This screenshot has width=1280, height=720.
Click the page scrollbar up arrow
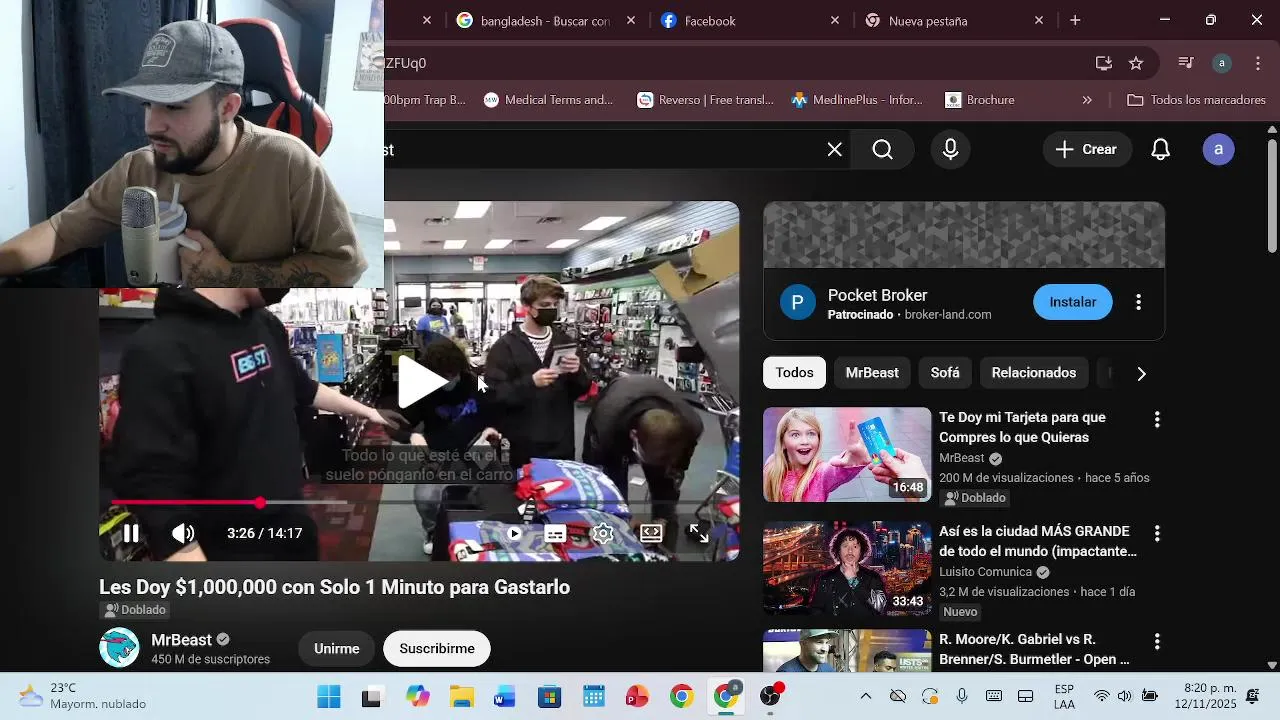click(x=1272, y=129)
